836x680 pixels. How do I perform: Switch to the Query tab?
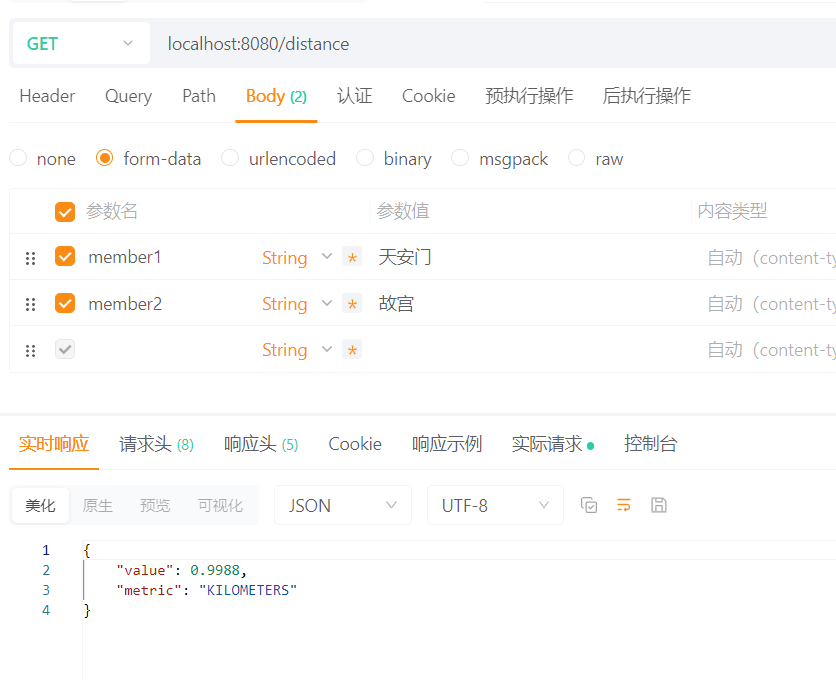(128, 96)
